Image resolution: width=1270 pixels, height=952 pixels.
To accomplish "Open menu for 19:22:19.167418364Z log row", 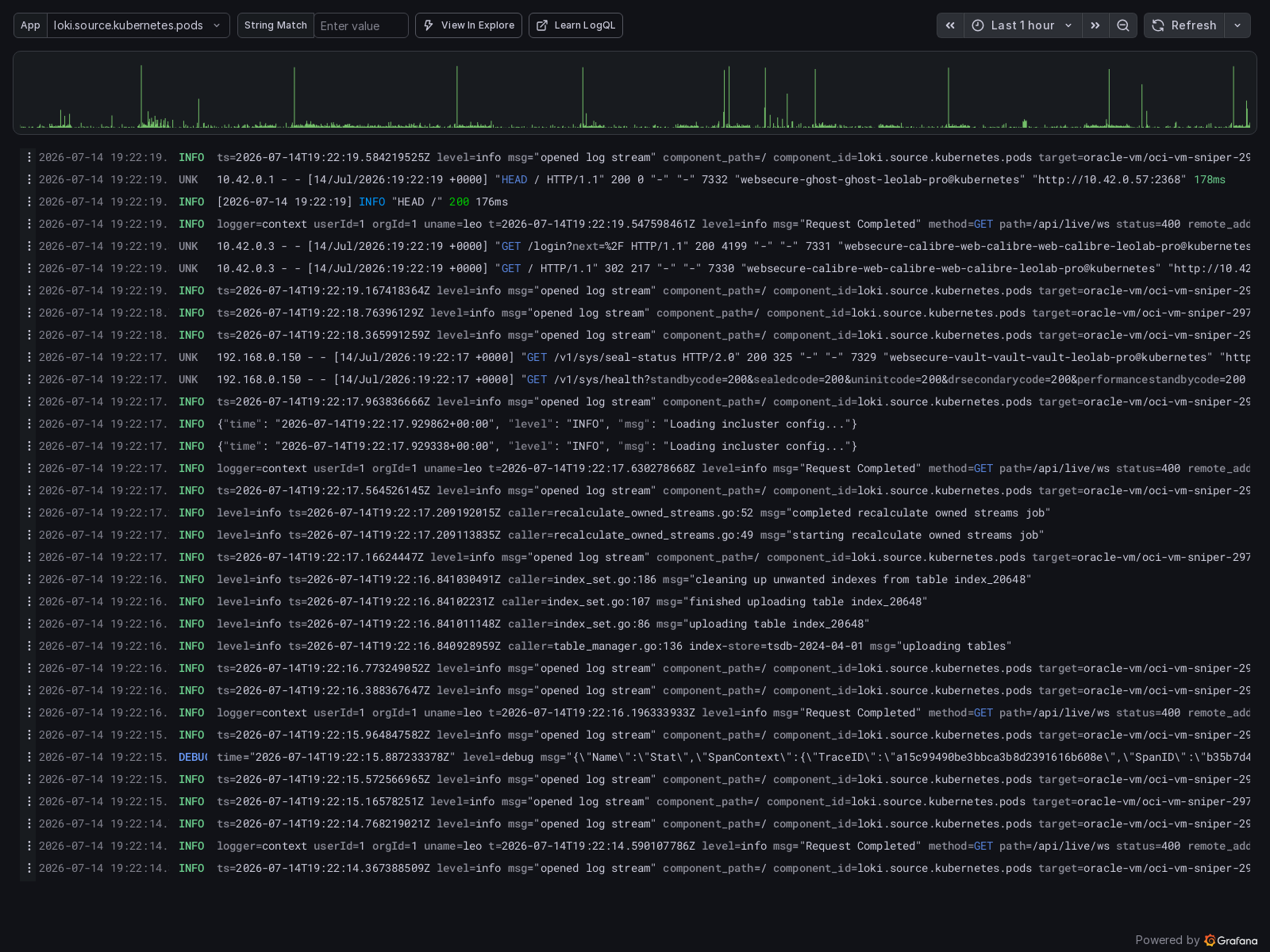I will click(x=29, y=291).
